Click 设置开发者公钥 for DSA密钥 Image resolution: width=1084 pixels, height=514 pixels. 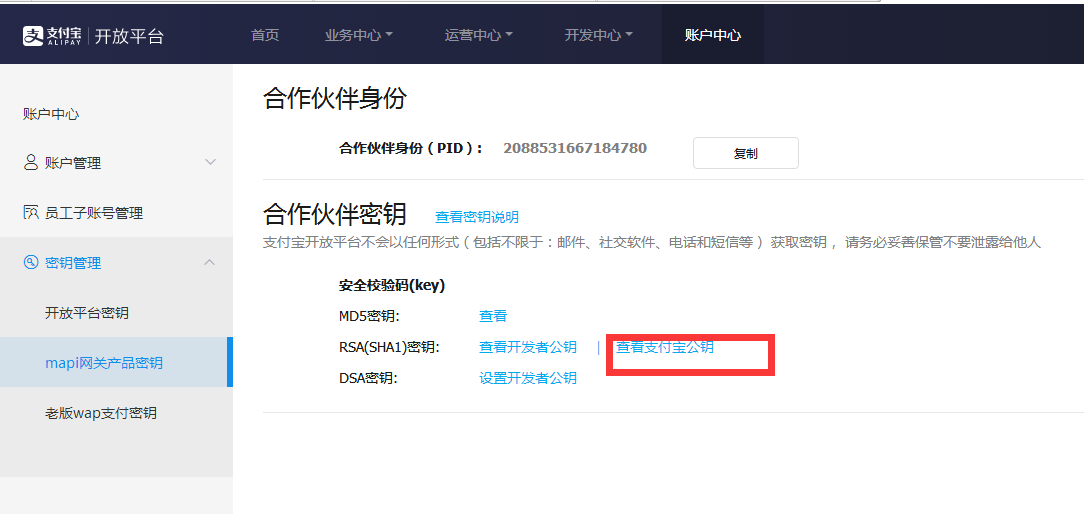527,378
